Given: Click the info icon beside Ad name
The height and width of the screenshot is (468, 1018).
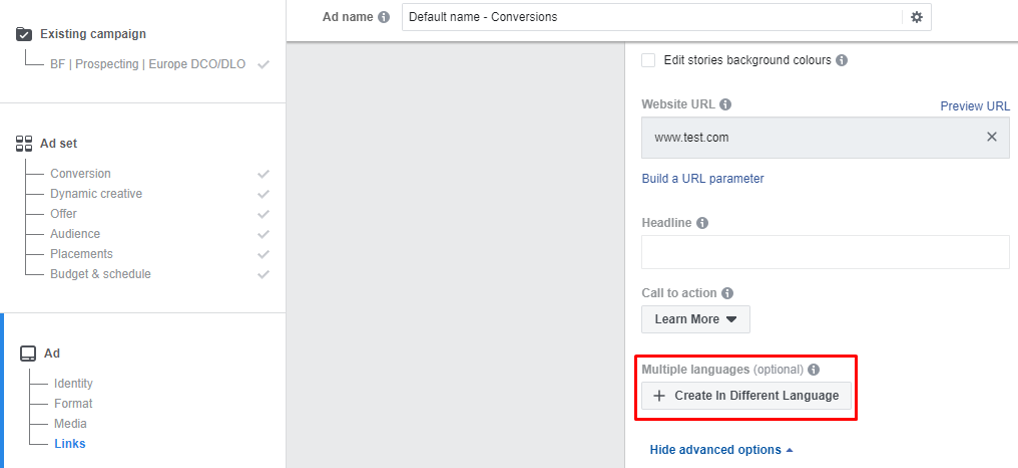Looking at the screenshot, I should [x=384, y=17].
